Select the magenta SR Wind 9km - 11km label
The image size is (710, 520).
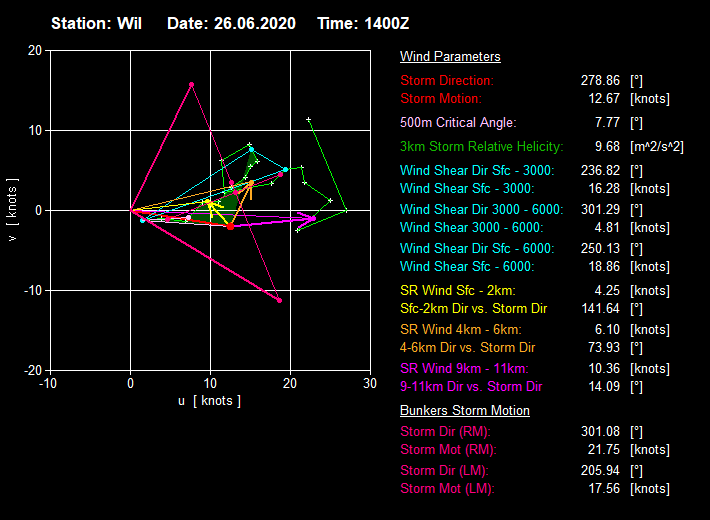tap(464, 368)
